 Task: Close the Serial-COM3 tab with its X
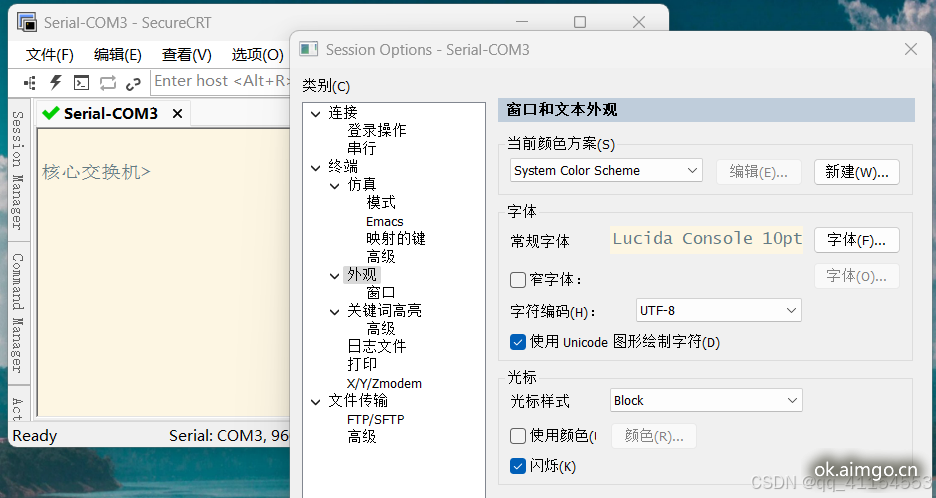(178, 114)
